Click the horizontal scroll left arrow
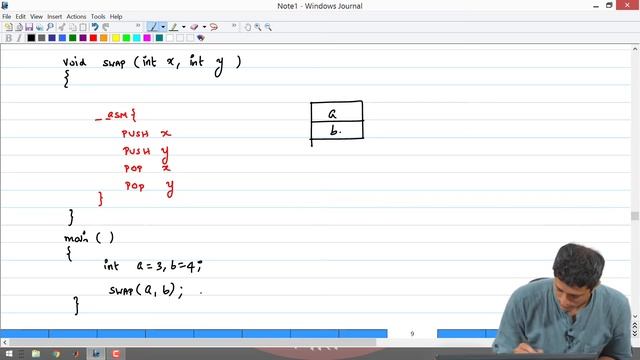 pyautogui.click(x=4, y=342)
